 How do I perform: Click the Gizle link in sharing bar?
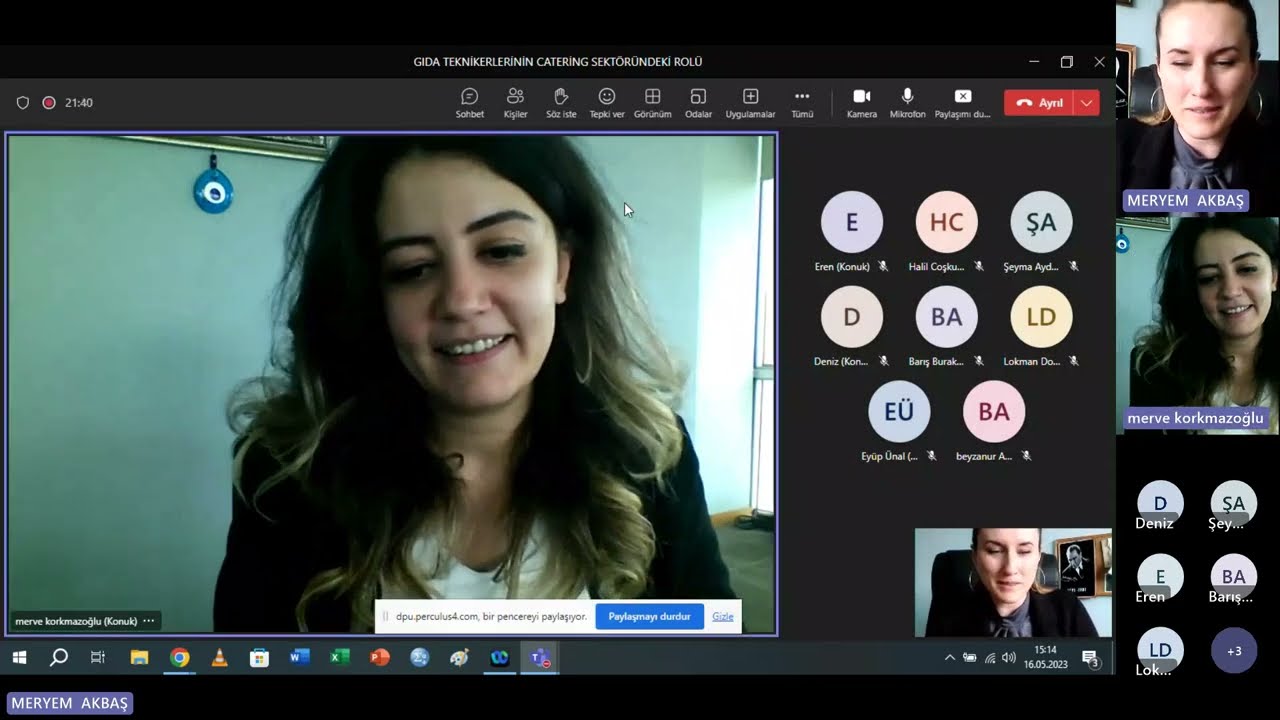click(x=722, y=616)
